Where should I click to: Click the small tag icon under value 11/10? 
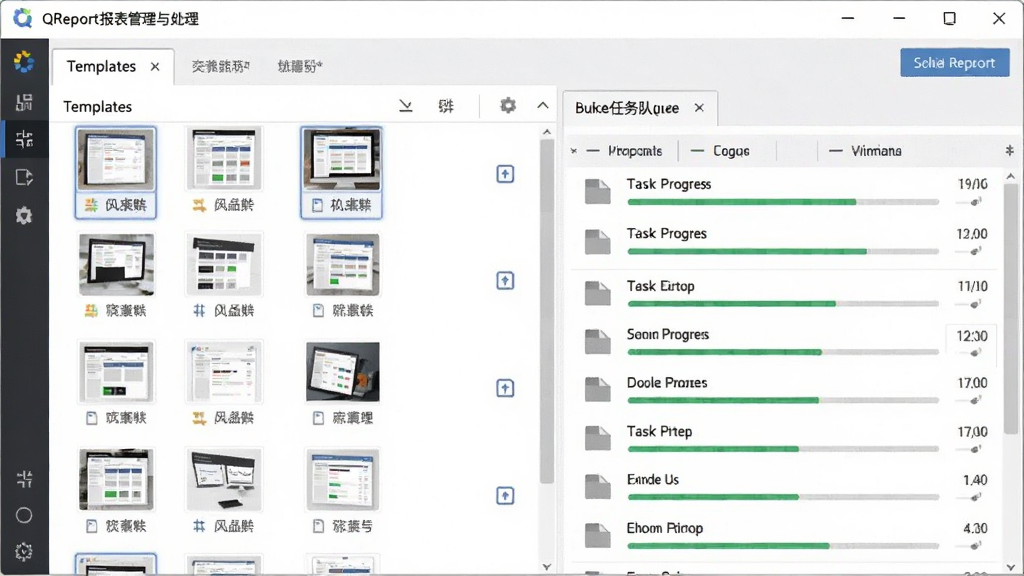click(x=975, y=304)
